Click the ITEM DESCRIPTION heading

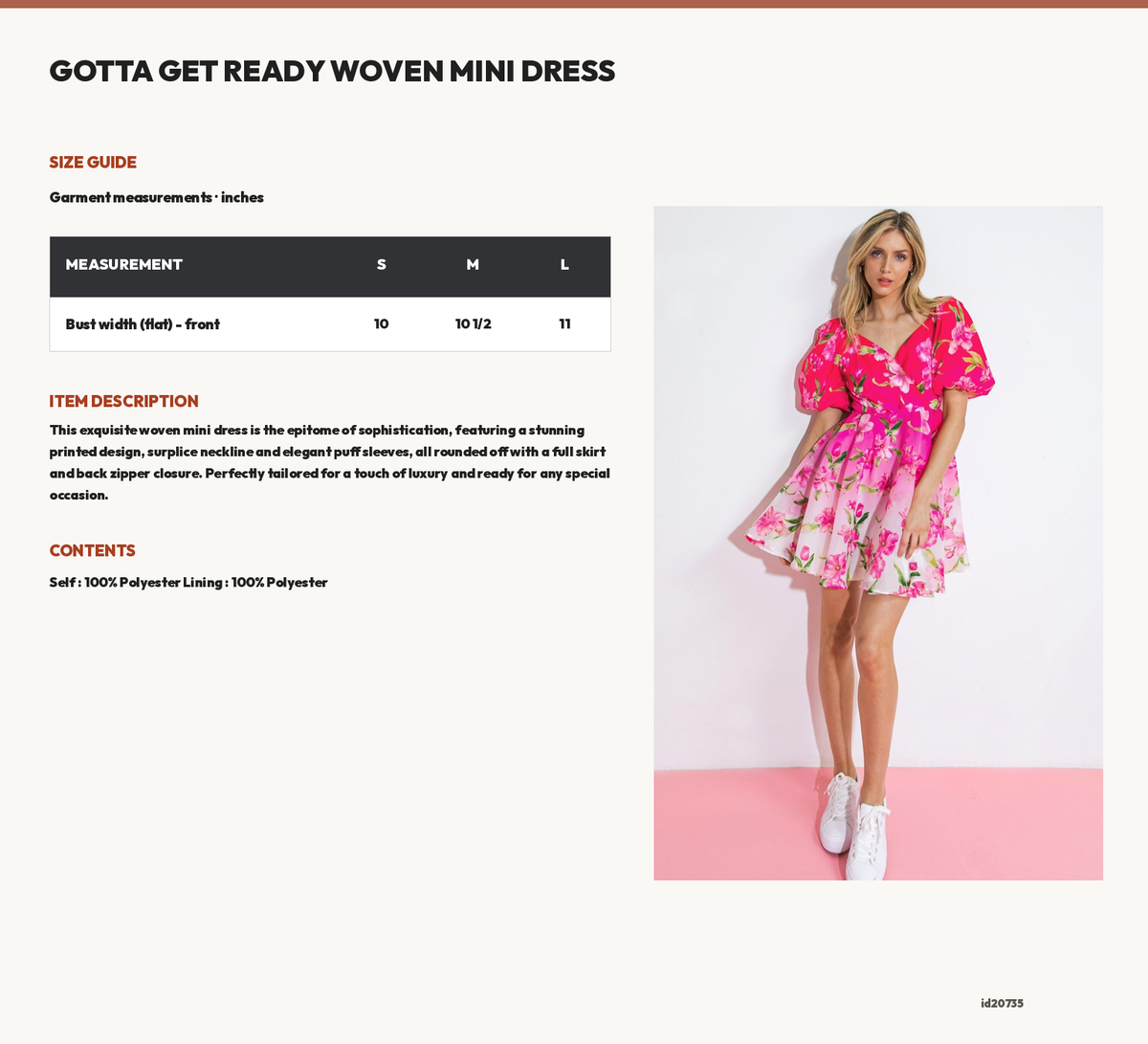pyautogui.click(x=124, y=401)
